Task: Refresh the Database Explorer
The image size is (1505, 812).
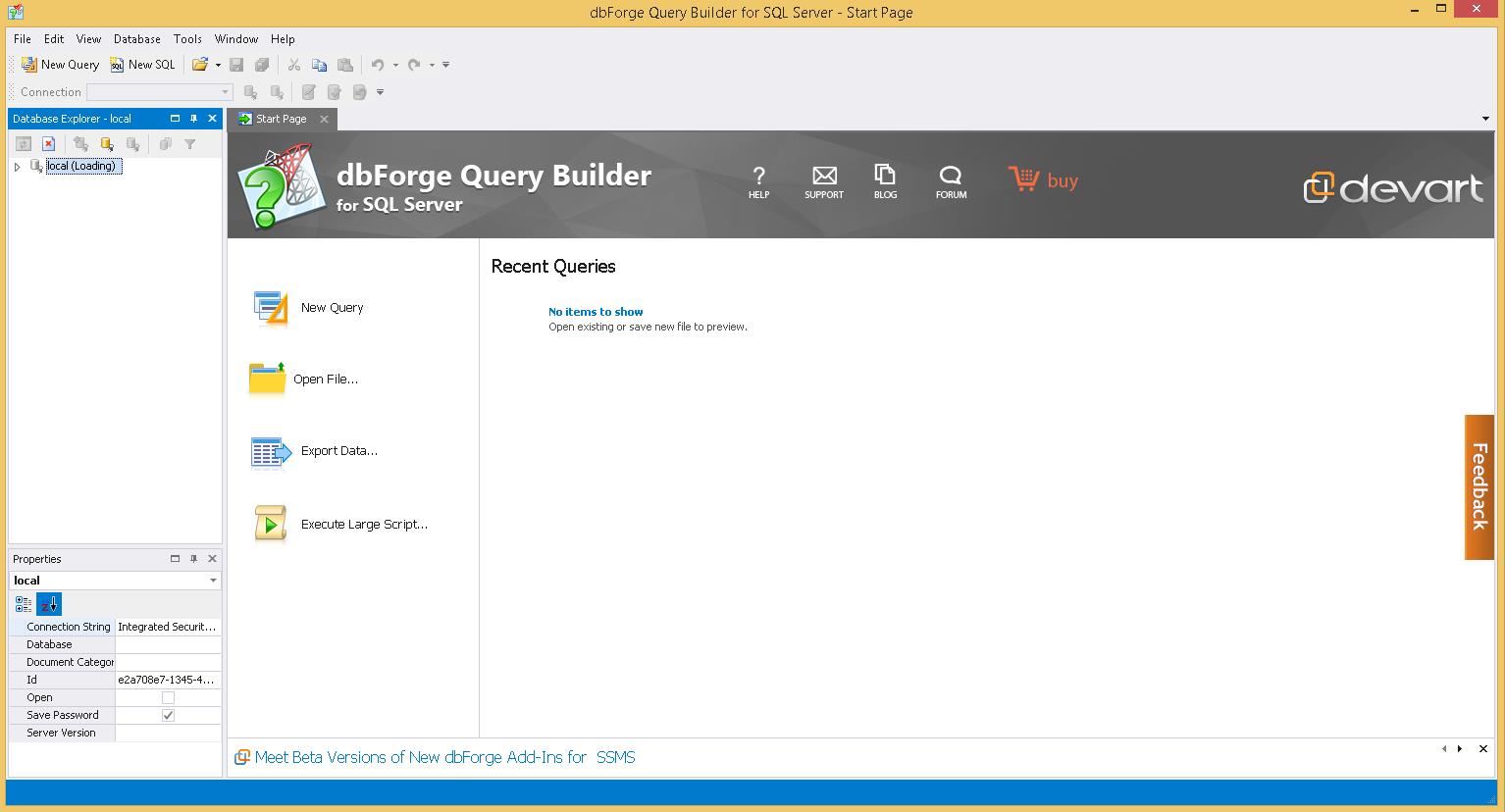Action: click(x=24, y=143)
